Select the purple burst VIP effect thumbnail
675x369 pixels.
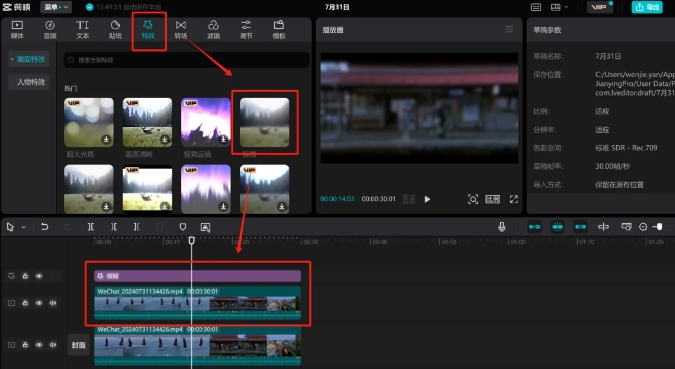(206, 122)
